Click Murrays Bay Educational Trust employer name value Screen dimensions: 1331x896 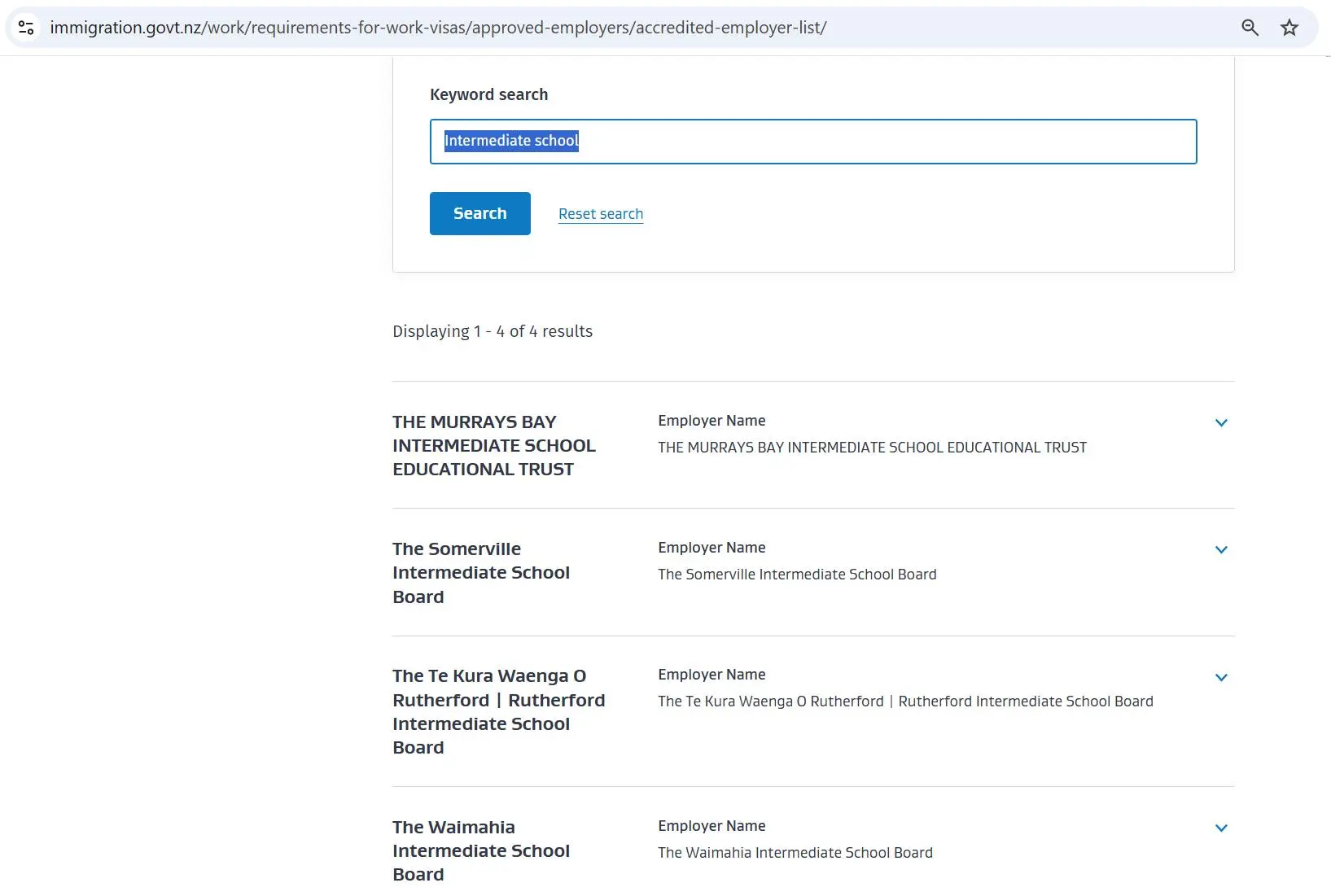872,448
